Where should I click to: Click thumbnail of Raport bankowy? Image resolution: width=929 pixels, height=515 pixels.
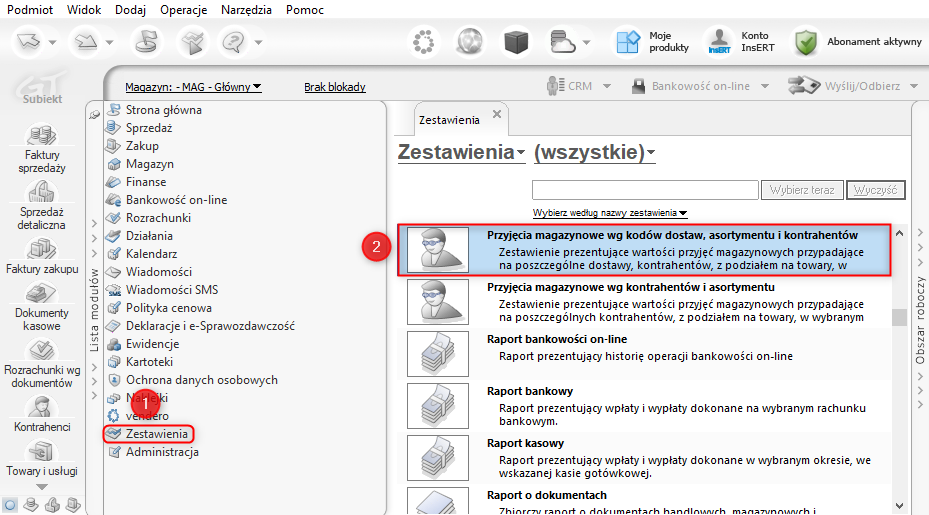click(x=438, y=406)
